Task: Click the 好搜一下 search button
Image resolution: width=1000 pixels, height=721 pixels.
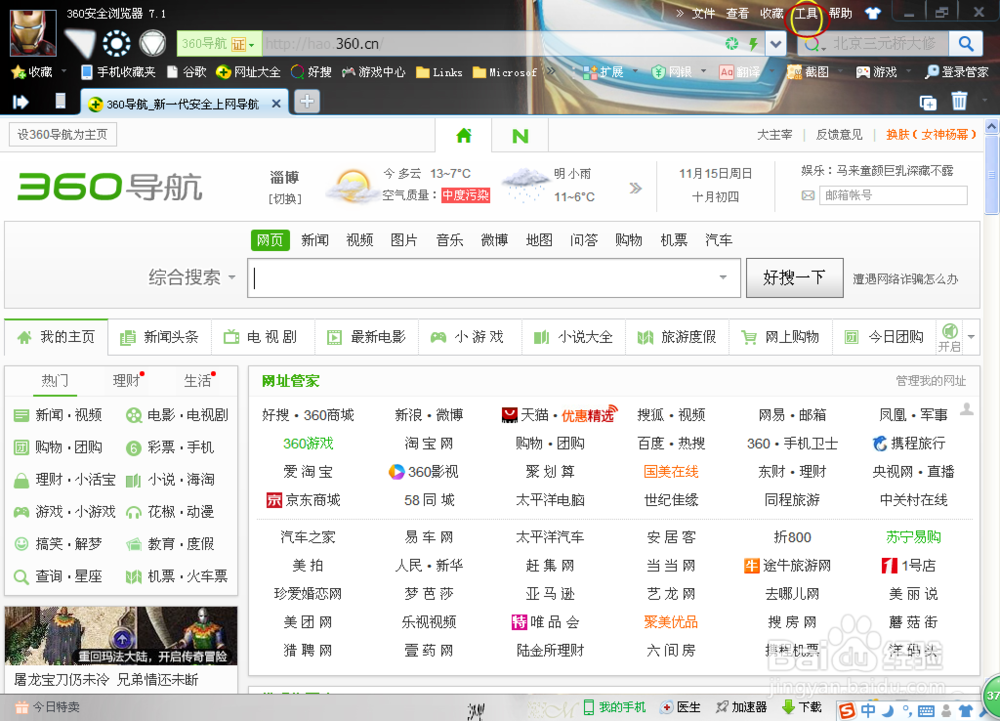Action: click(795, 277)
